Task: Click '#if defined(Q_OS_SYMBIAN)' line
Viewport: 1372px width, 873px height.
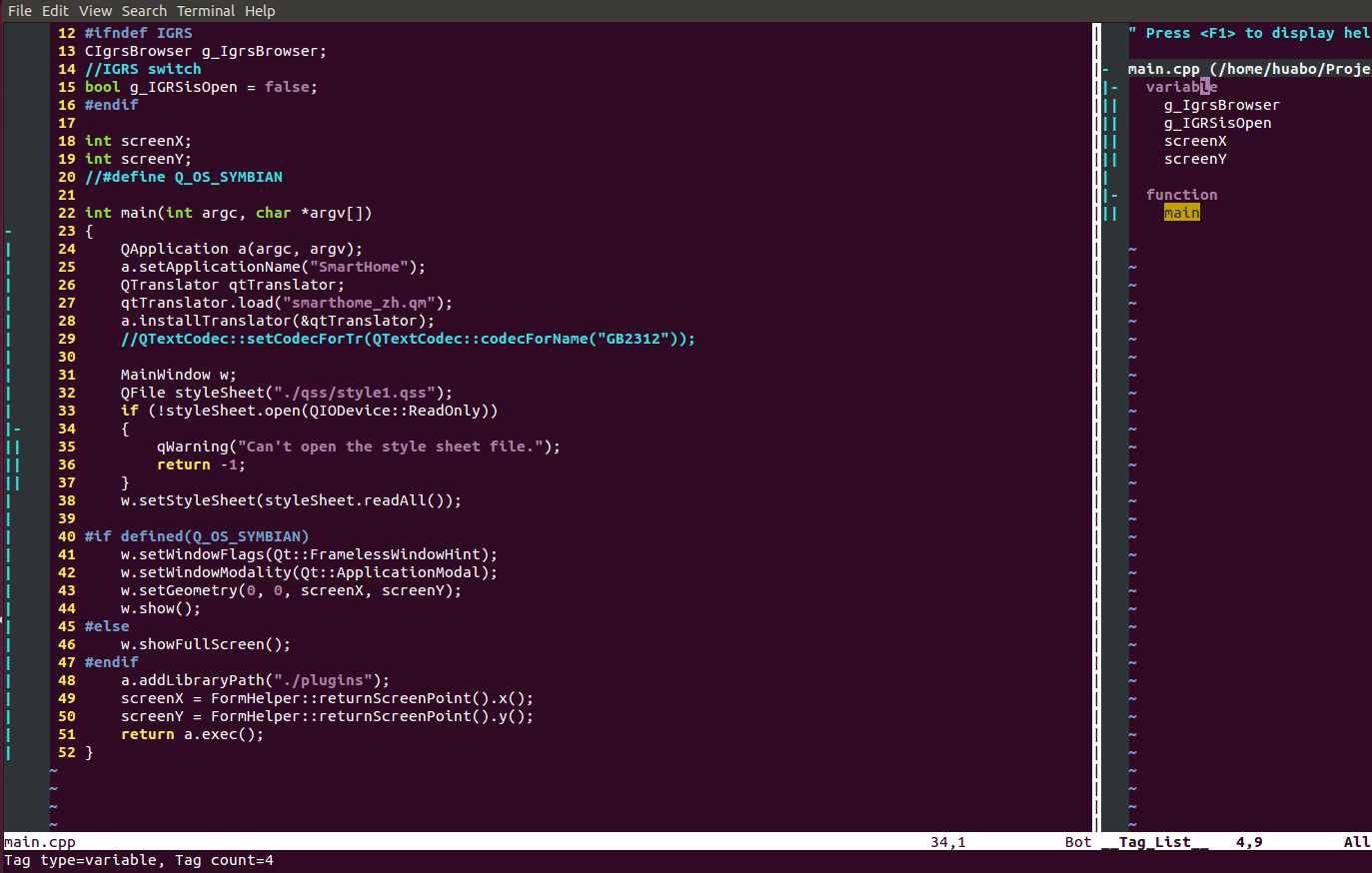Action: [197, 536]
